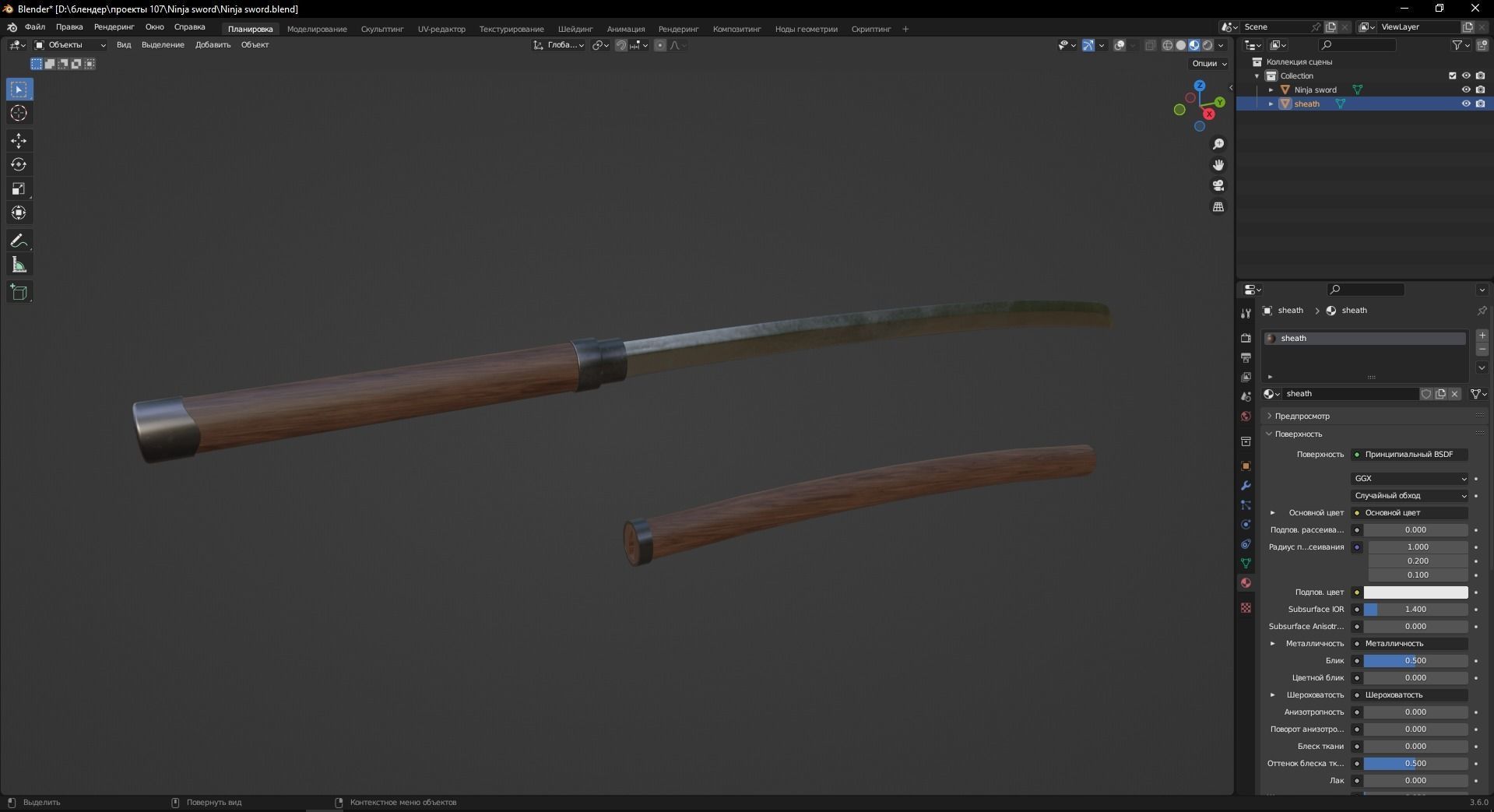Image resolution: width=1494 pixels, height=812 pixels.
Task: Select the box-select tool in toolbar
Action: tap(19, 90)
